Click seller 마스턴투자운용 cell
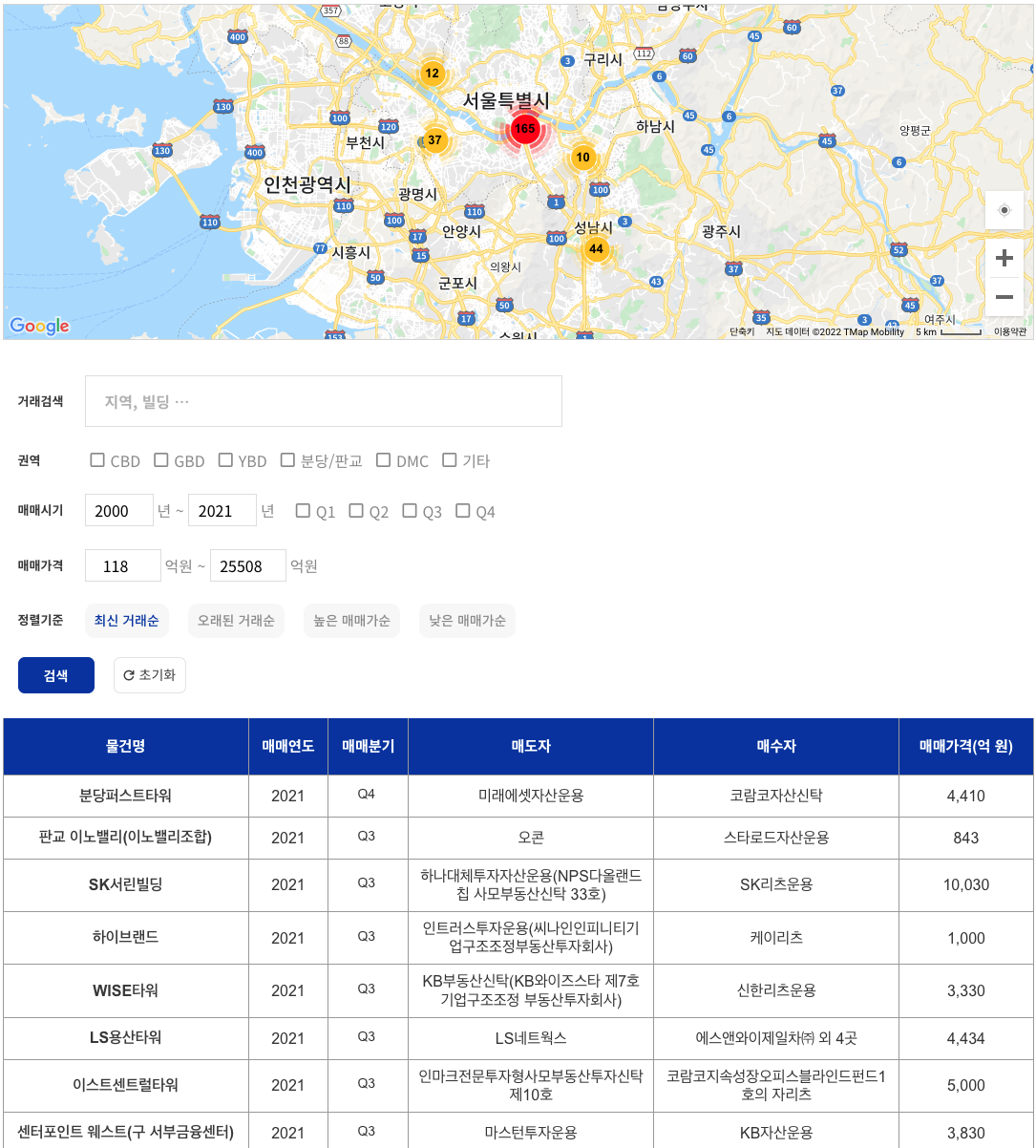The height and width of the screenshot is (1148, 1036). tap(531, 1133)
